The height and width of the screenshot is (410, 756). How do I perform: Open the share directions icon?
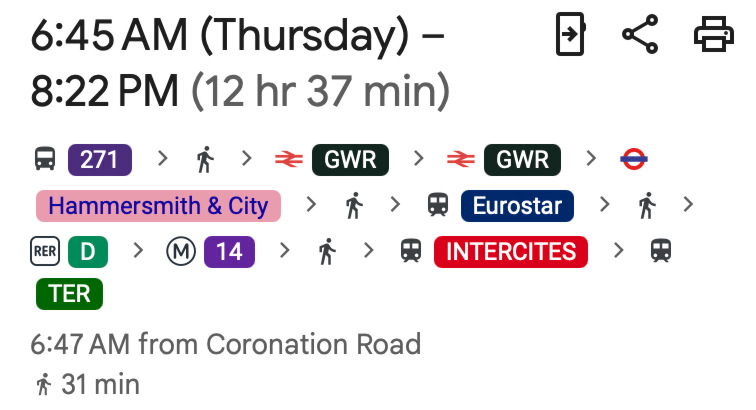(640, 36)
